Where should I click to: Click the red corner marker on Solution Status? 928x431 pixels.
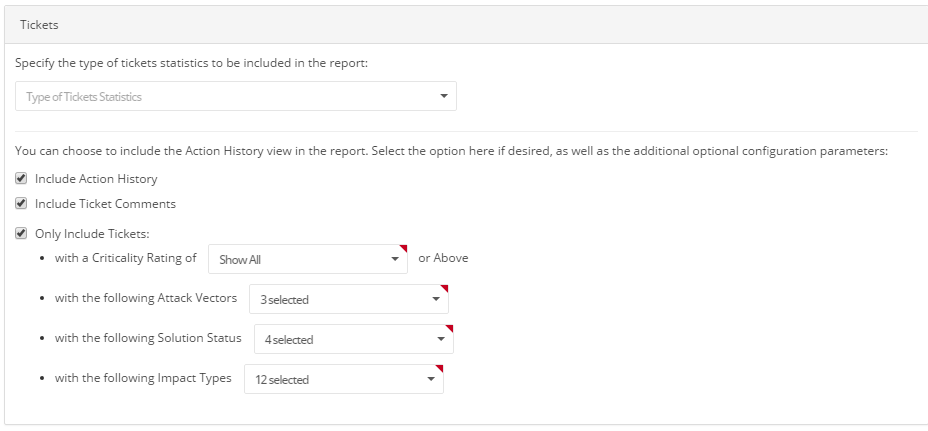tap(449, 329)
